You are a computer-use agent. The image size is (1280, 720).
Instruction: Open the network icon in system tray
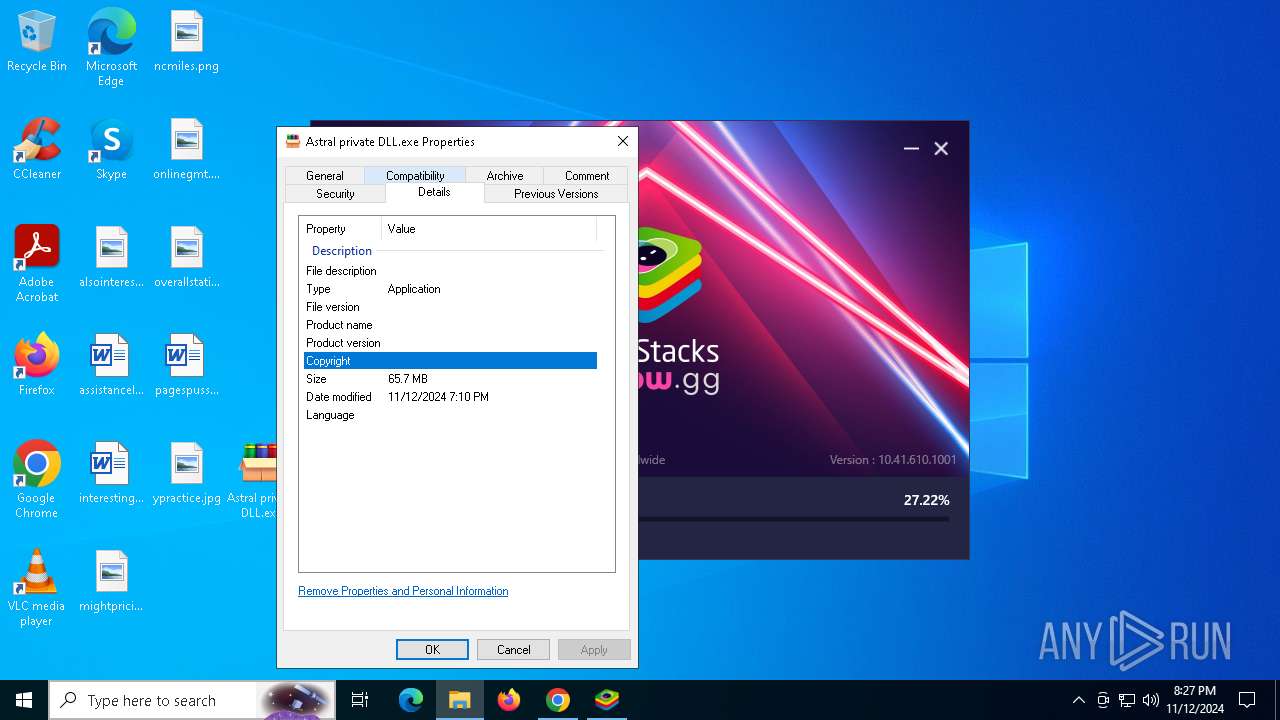pyautogui.click(x=1127, y=700)
